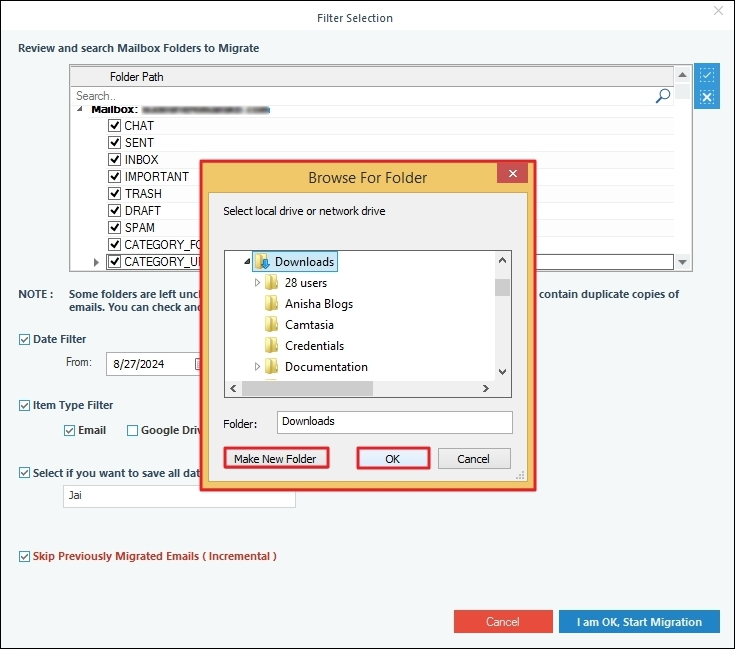This screenshot has height=649, width=735.
Task: Uncheck the SENT folder checkbox
Action: [114, 142]
